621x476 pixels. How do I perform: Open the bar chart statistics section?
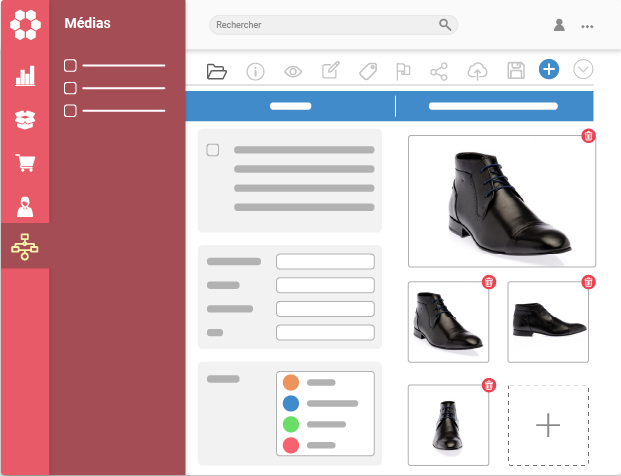[25, 76]
